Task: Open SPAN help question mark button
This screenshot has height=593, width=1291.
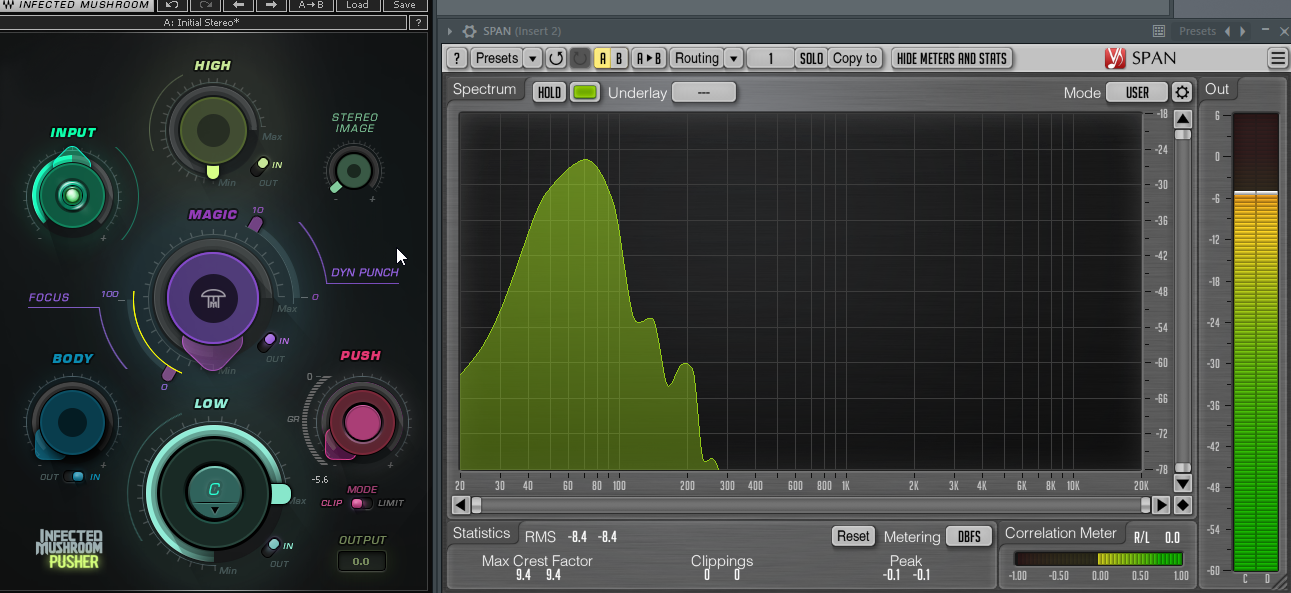Action: pos(456,58)
